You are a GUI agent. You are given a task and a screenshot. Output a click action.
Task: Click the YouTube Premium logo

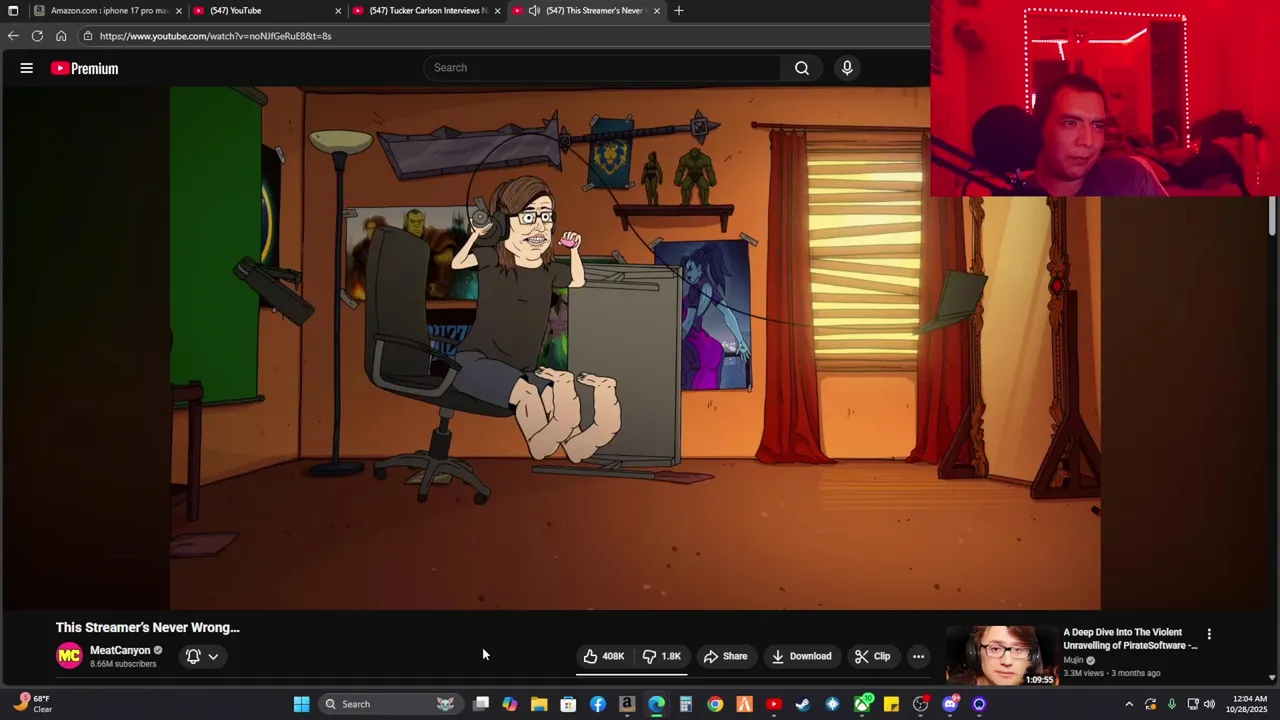[85, 68]
